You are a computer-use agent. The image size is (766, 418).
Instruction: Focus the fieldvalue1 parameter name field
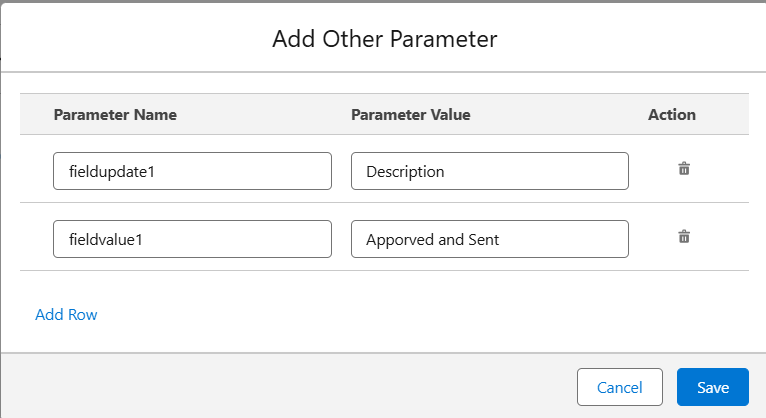coord(192,239)
